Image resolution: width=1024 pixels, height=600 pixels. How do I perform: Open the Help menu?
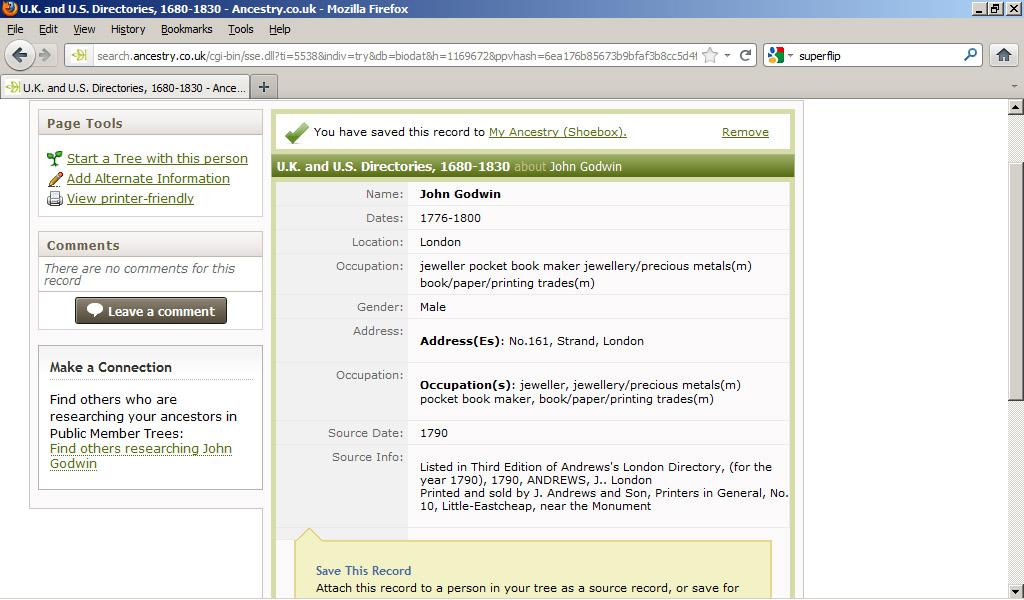point(280,29)
